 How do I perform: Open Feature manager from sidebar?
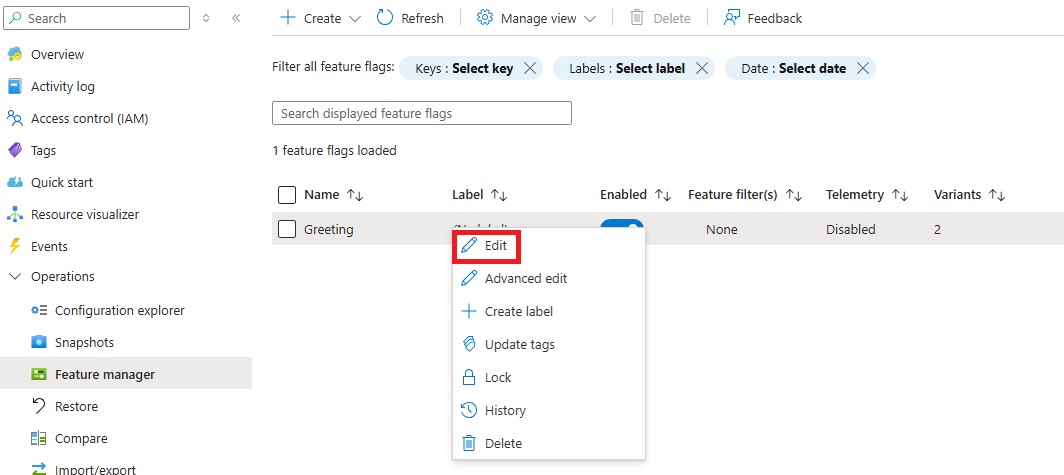[105, 374]
